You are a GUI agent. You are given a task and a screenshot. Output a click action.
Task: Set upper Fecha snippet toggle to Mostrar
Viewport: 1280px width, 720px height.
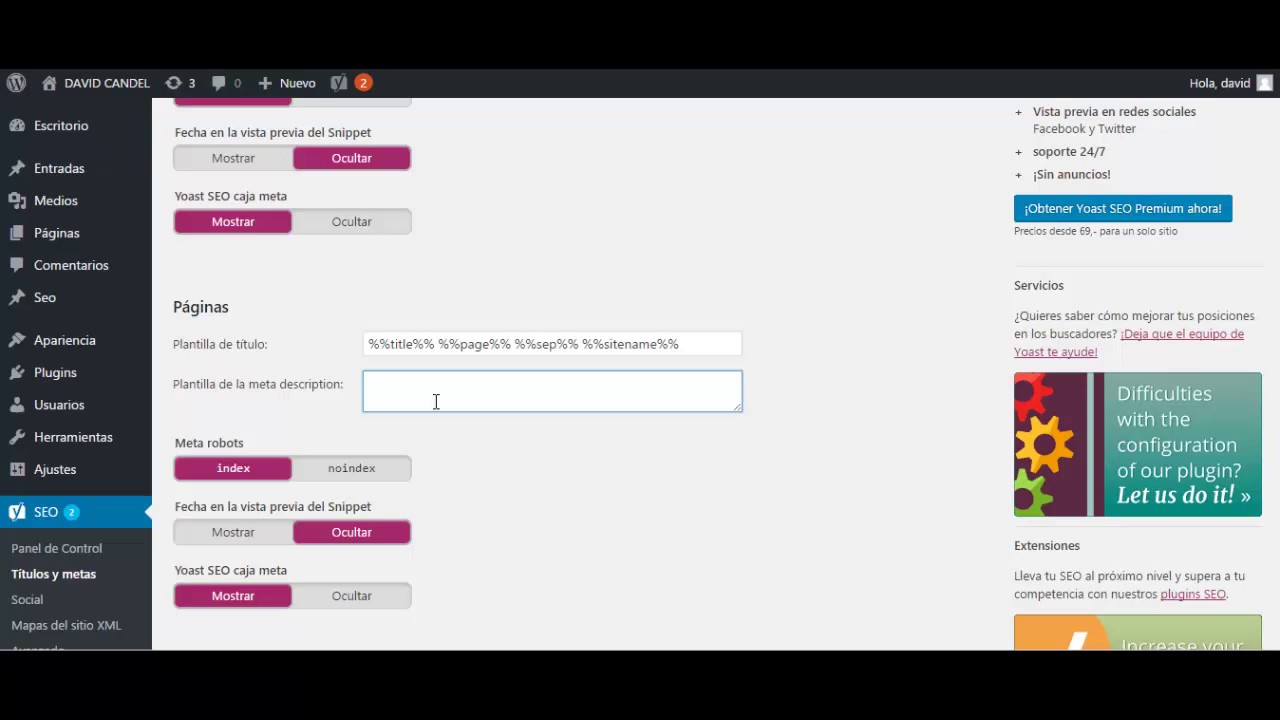[x=233, y=158]
